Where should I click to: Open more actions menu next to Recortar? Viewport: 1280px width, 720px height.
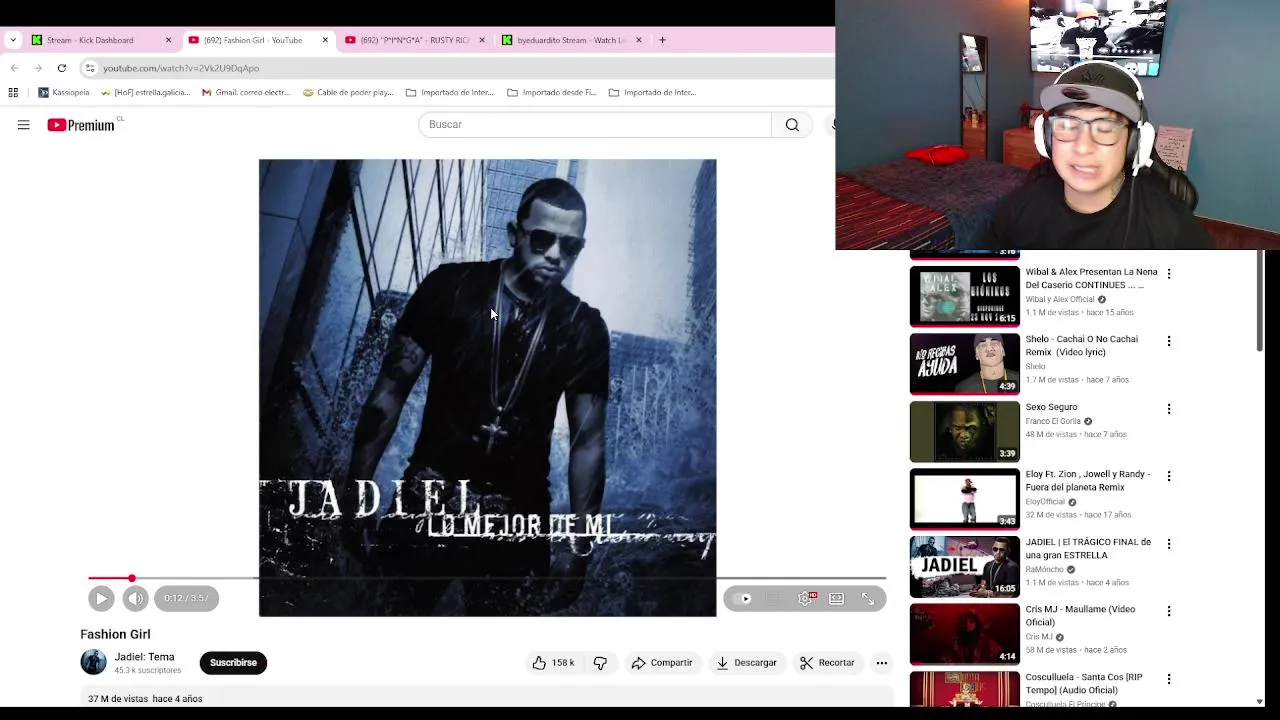point(881,663)
